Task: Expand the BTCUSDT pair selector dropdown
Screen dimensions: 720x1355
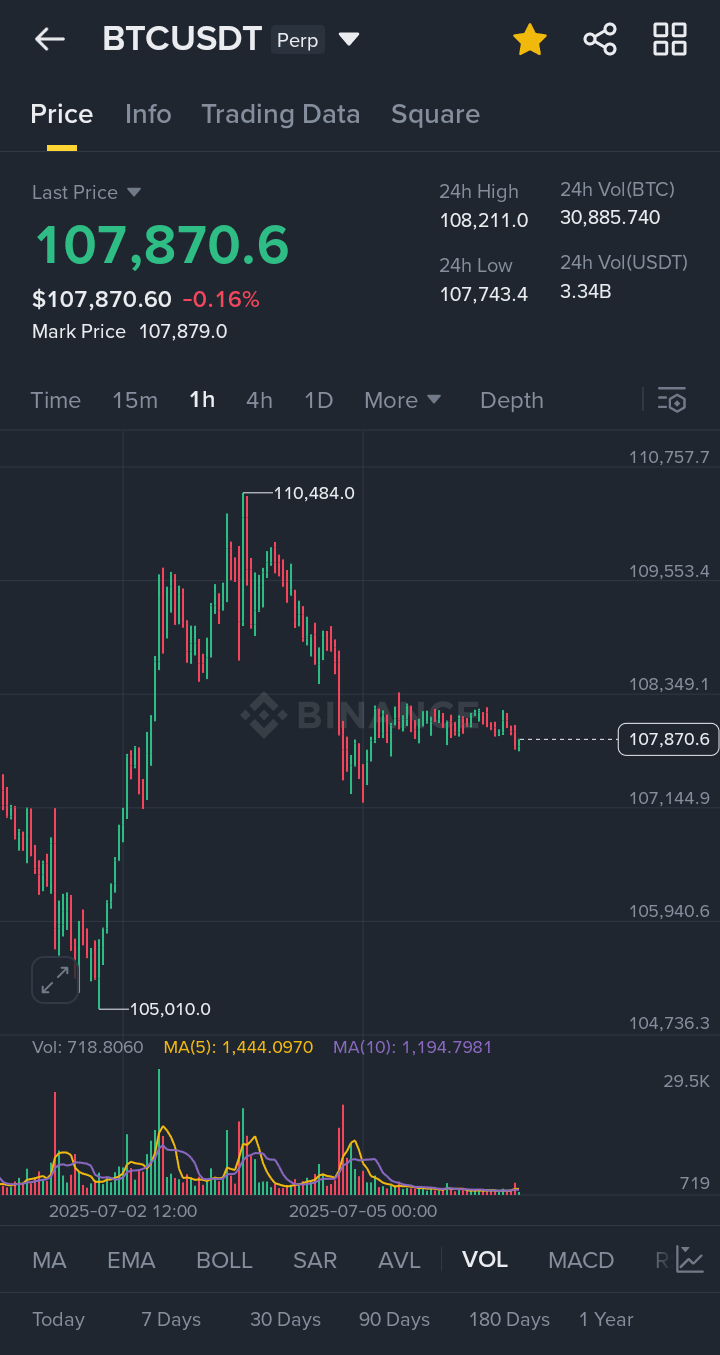Action: click(x=348, y=40)
